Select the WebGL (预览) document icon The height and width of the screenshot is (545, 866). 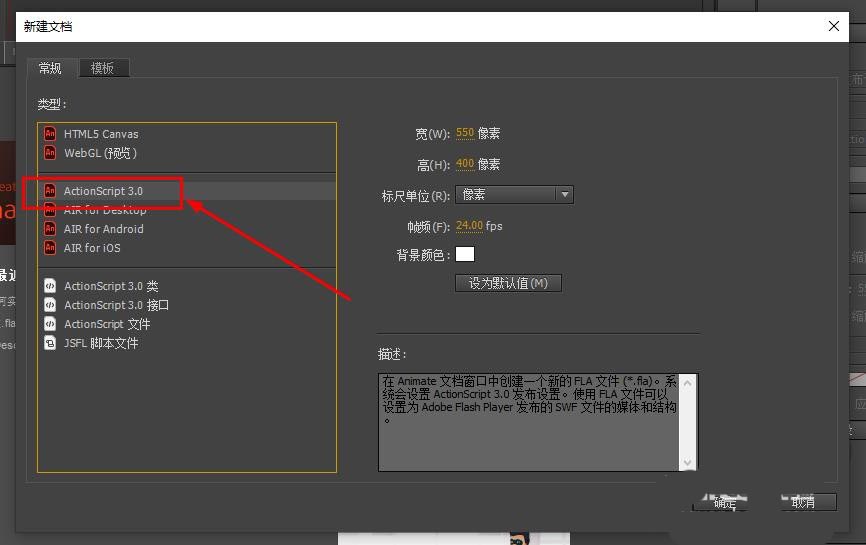(50, 152)
